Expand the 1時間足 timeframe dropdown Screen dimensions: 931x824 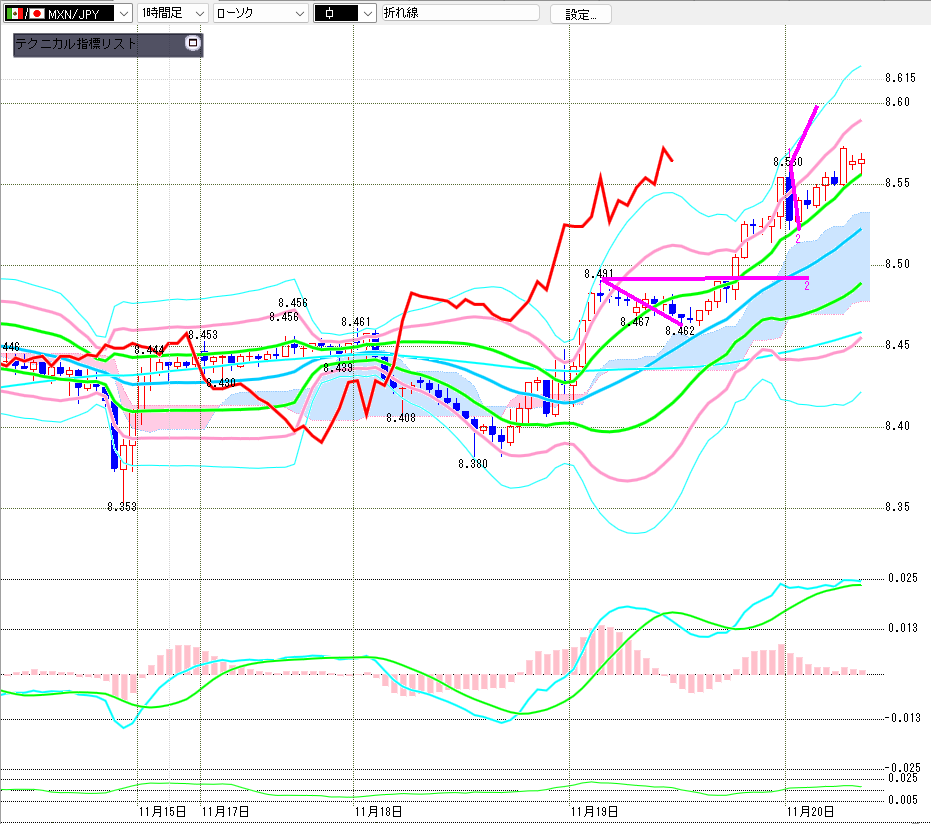(x=198, y=13)
